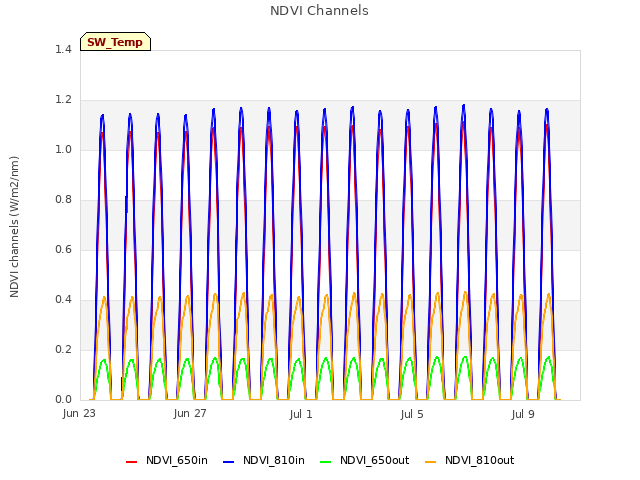The height and width of the screenshot is (480, 640).
Task: Click the 0.6 y-axis tick label
Action: (x=63, y=249)
